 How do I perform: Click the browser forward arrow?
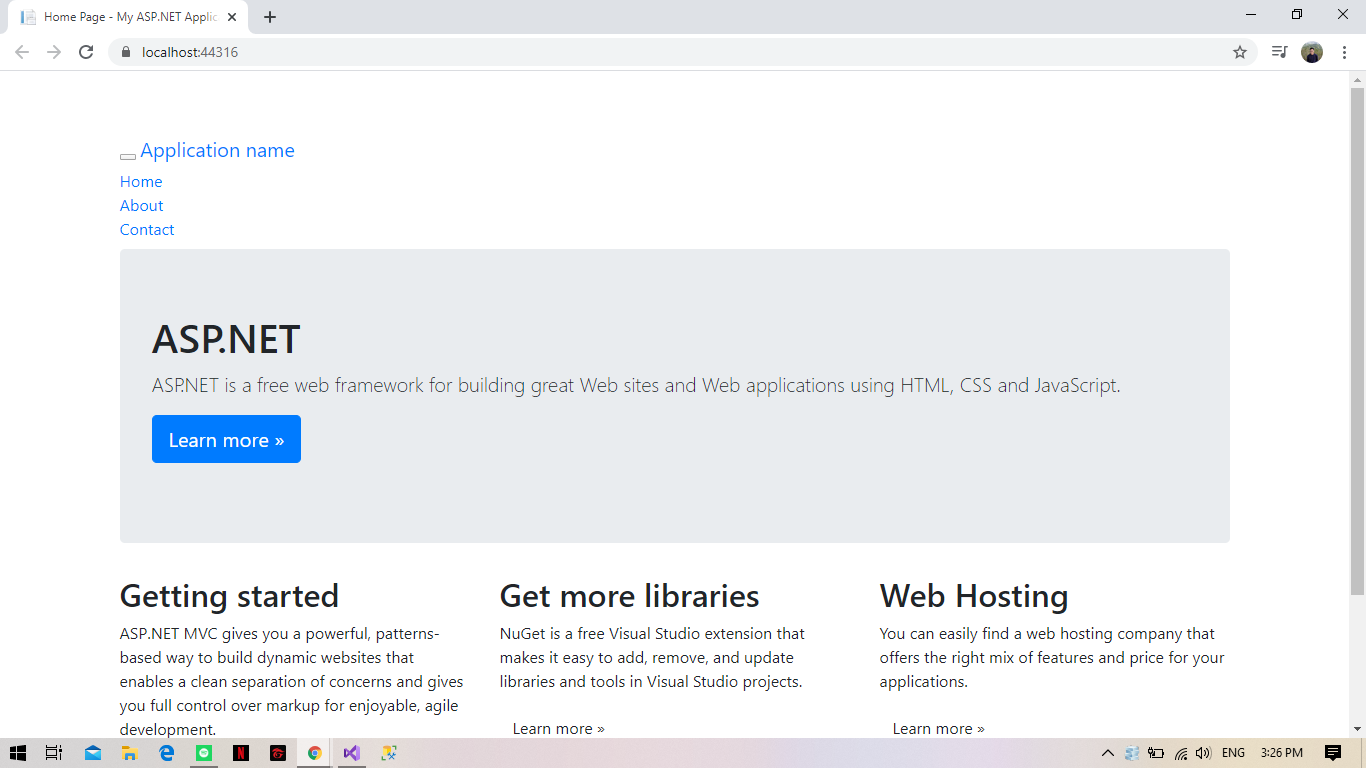[x=54, y=52]
